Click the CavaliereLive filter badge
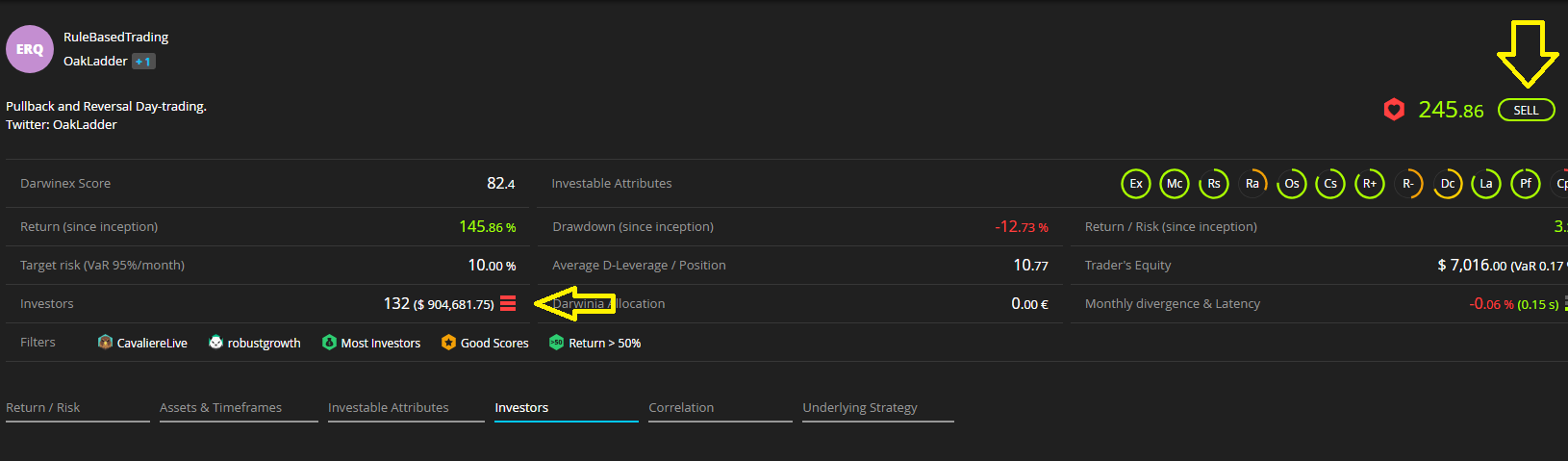The width and height of the screenshot is (1568, 461). pyautogui.click(x=142, y=343)
